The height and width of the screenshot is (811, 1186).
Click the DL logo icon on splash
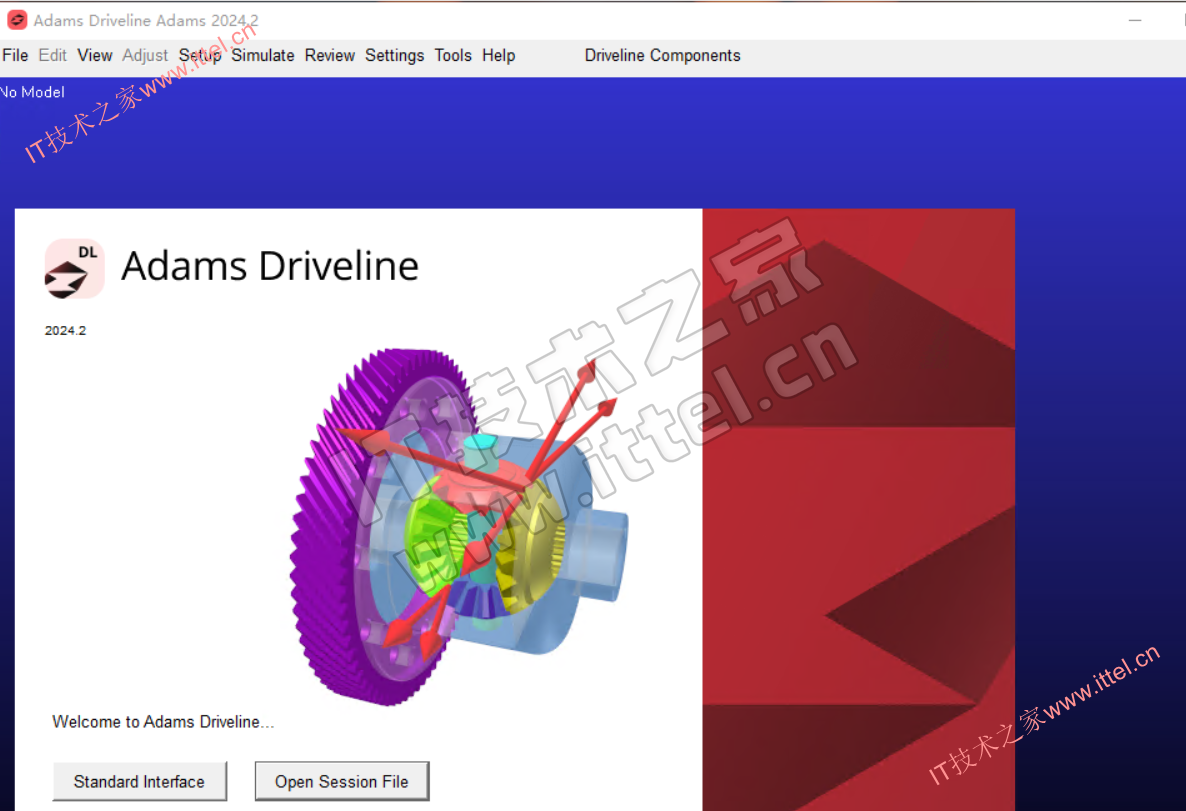click(x=74, y=268)
